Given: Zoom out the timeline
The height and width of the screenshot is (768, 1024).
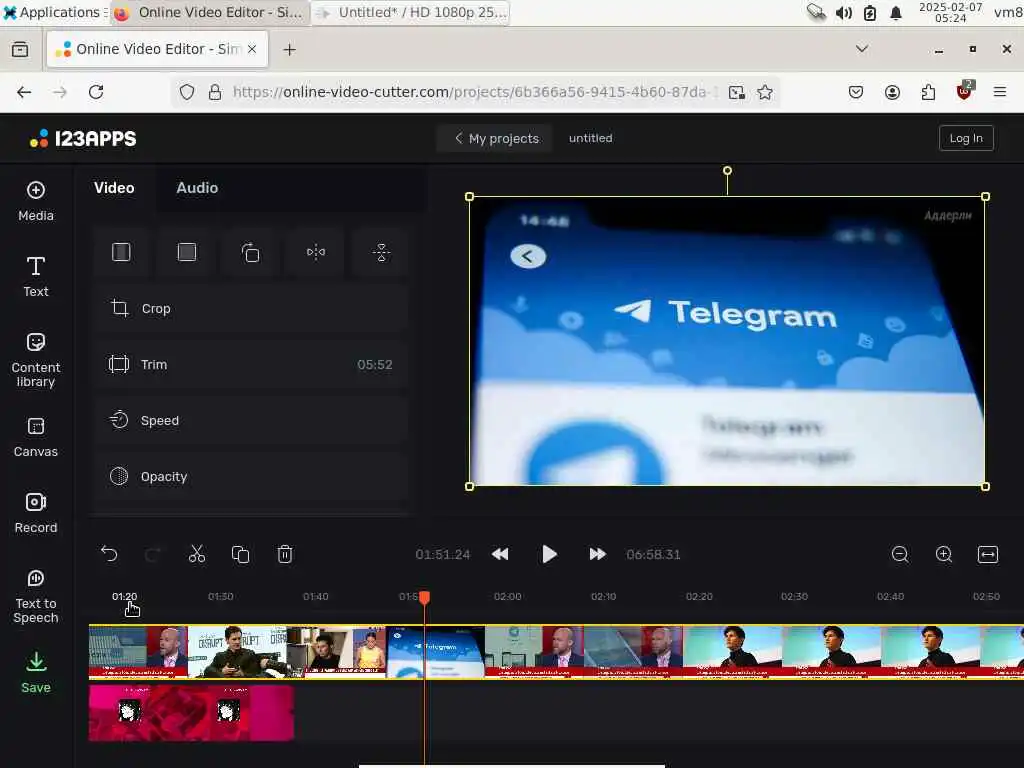Looking at the screenshot, I should (x=900, y=554).
